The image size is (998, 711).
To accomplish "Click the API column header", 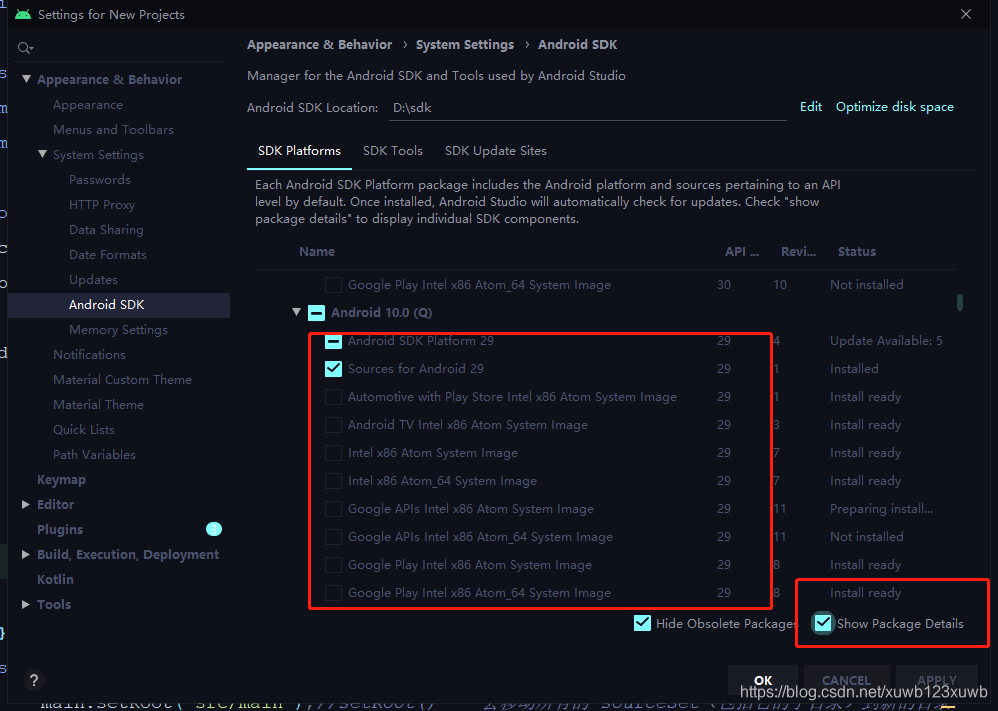I will tap(741, 251).
